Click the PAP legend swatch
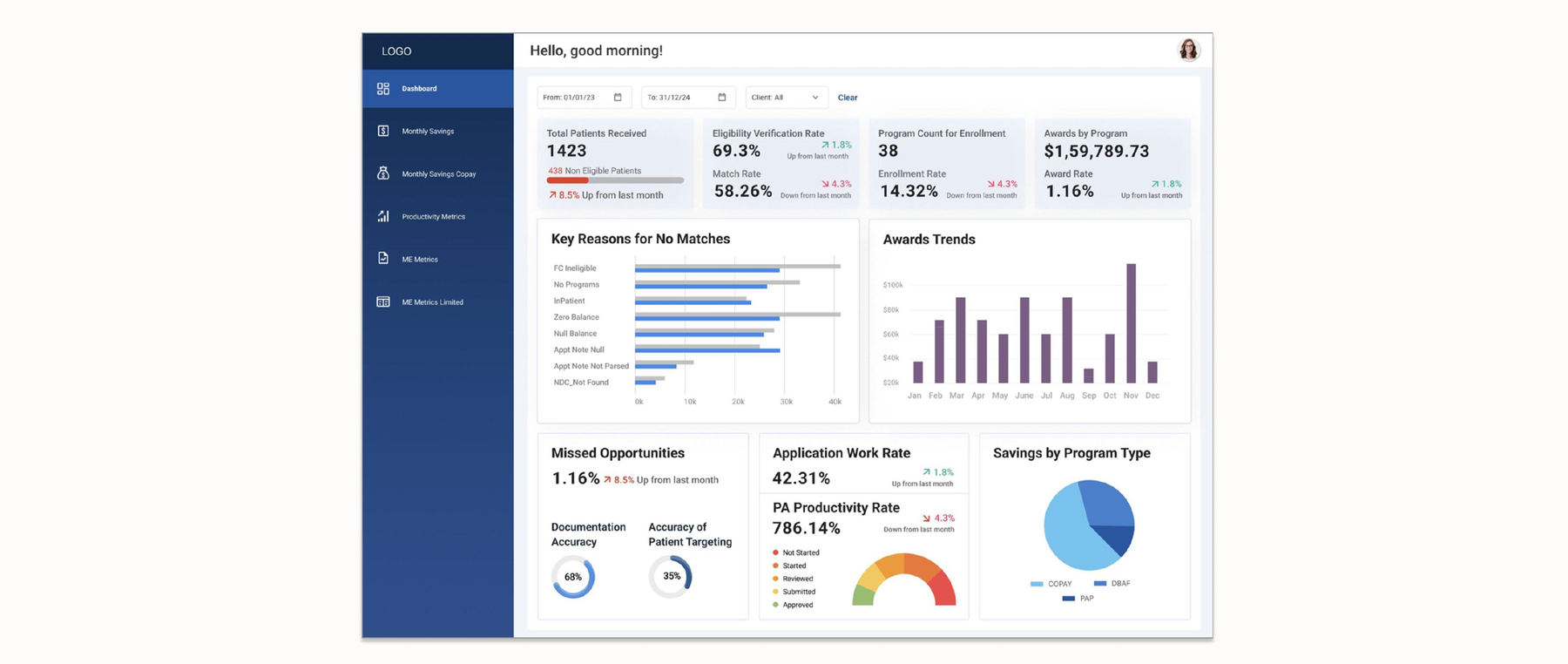This screenshot has width=1568, height=664. pyautogui.click(x=1069, y=599)
